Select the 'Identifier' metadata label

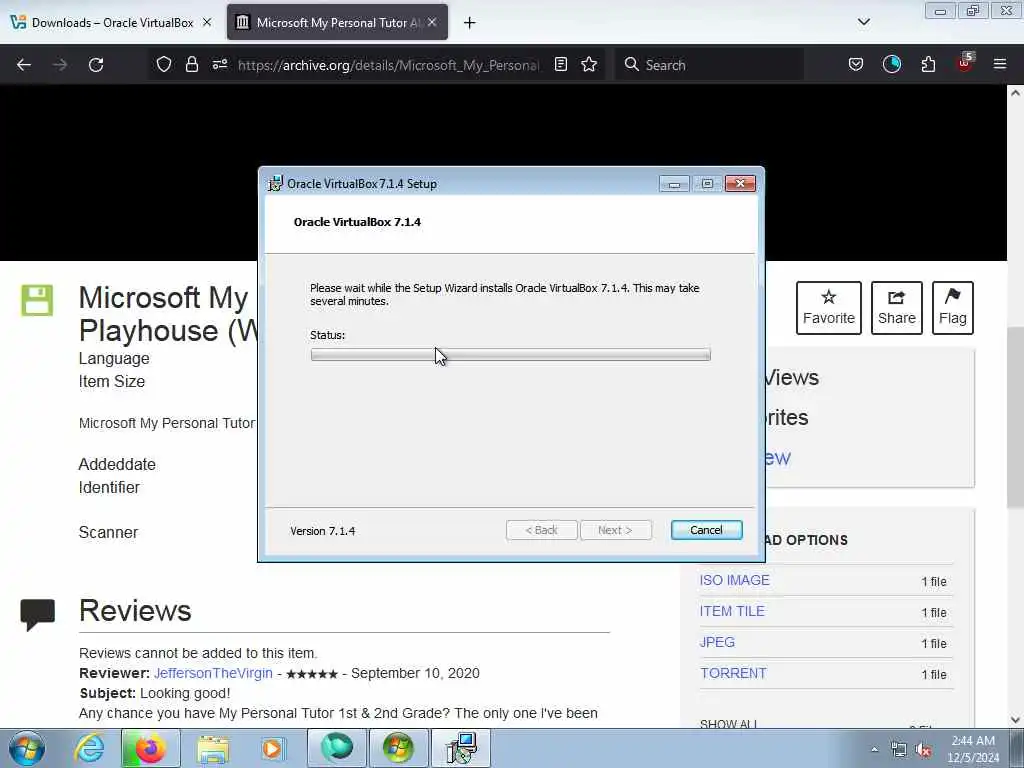[x=109, y=487]
